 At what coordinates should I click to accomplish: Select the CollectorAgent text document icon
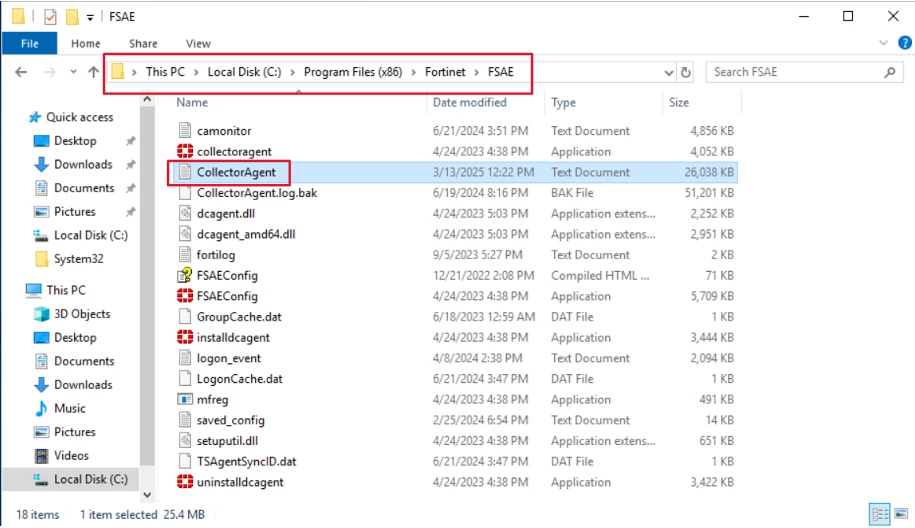pyautogui.click(x=185, y=172)
